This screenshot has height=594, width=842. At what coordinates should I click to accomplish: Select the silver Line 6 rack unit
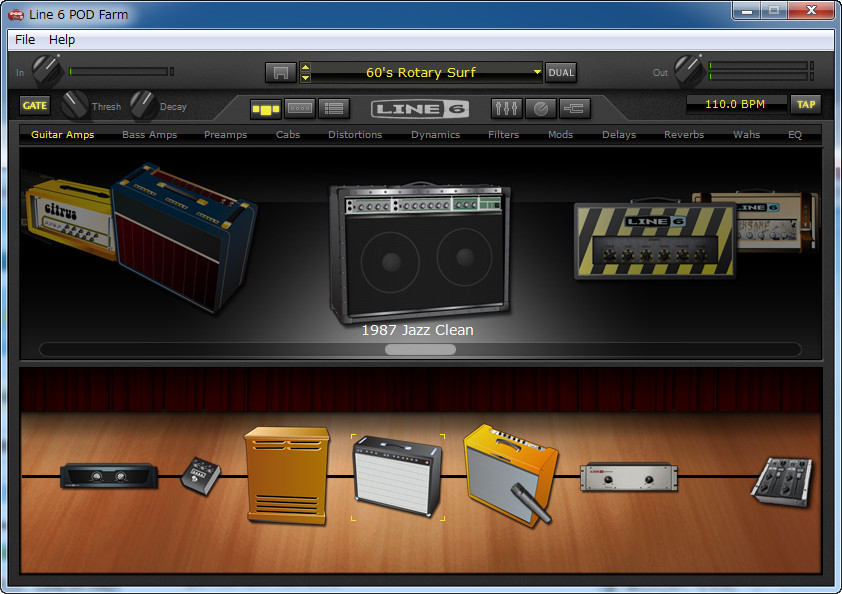coord(629,477)
